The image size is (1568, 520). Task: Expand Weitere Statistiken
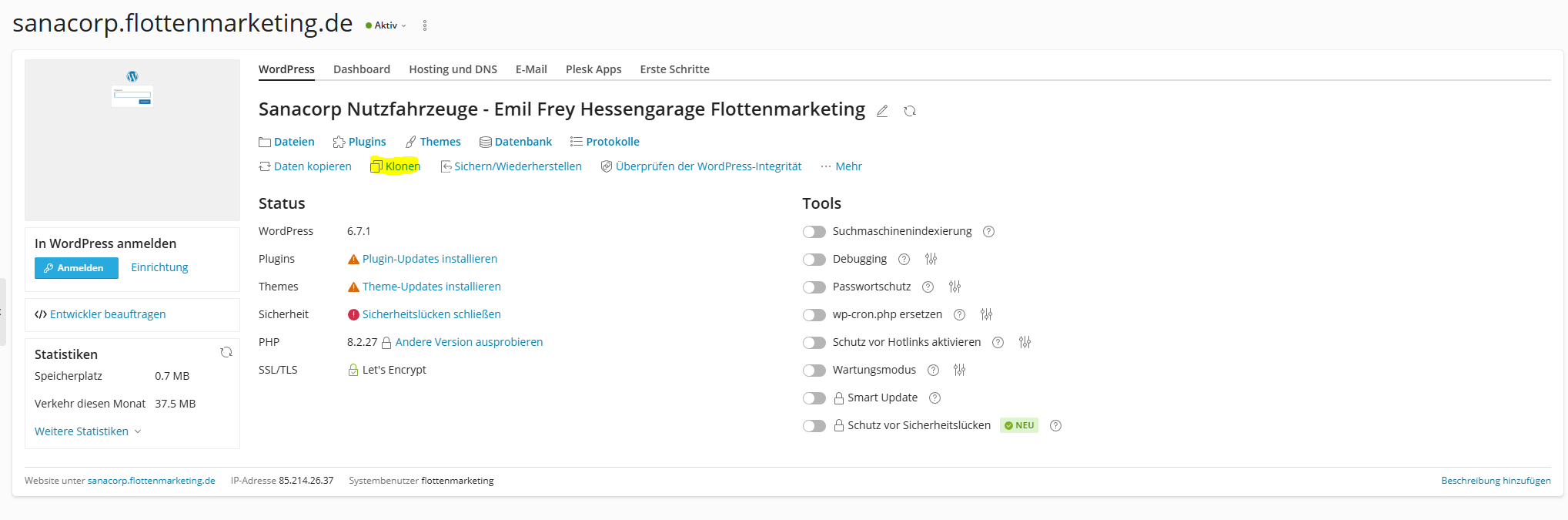coord(88,431)
